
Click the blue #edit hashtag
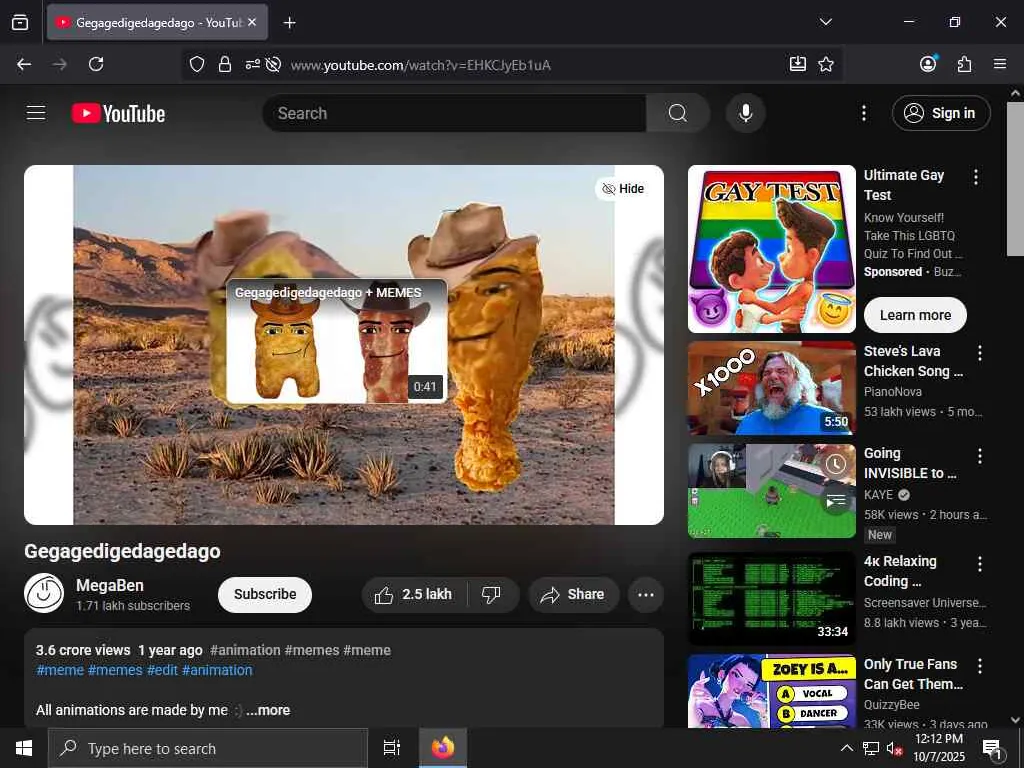[162, 670]
